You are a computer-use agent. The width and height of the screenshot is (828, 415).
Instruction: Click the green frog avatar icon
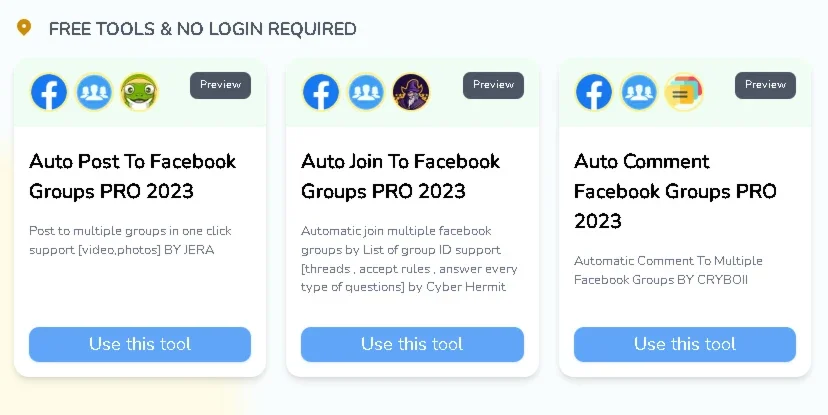pos(139,92)
